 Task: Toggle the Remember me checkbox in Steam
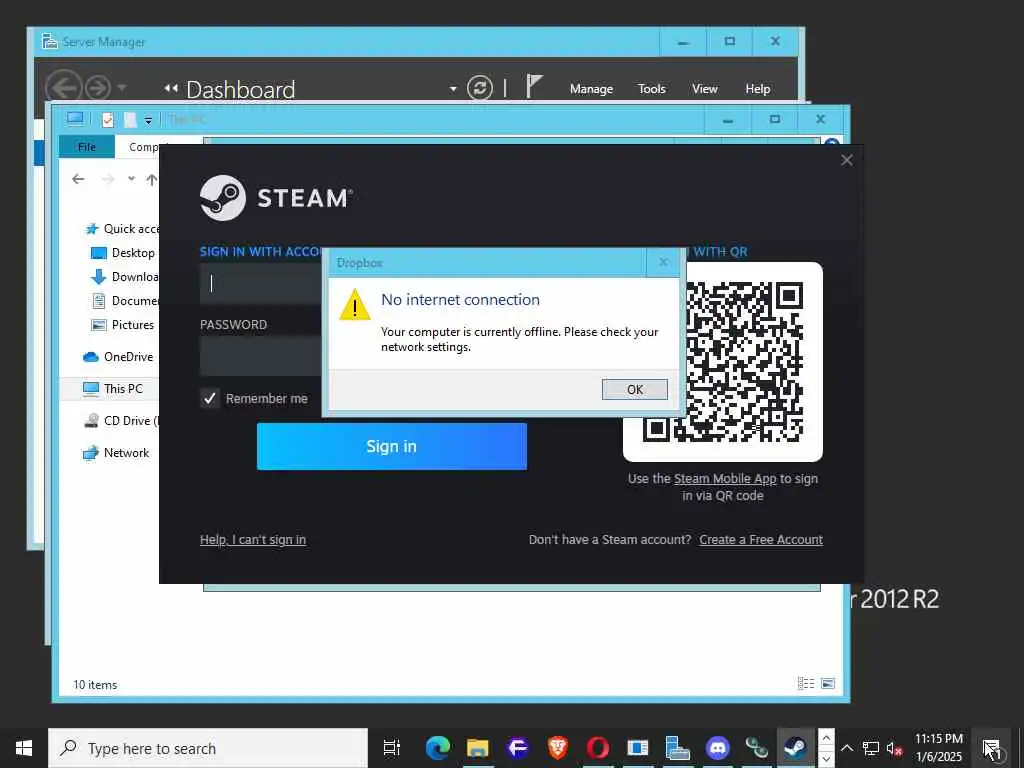(x=209, y=398)
